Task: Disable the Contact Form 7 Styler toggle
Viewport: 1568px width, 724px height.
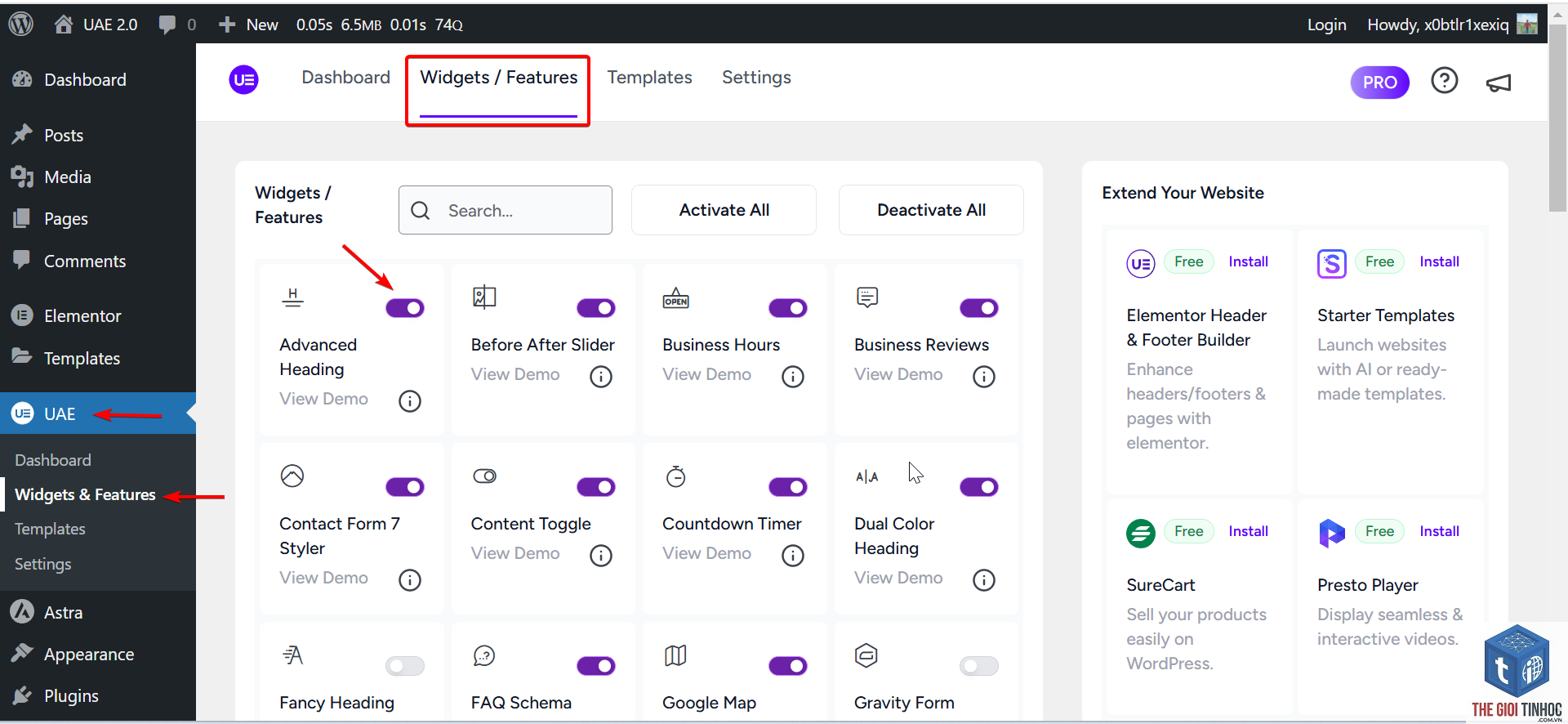Action: tap(405, 487)
